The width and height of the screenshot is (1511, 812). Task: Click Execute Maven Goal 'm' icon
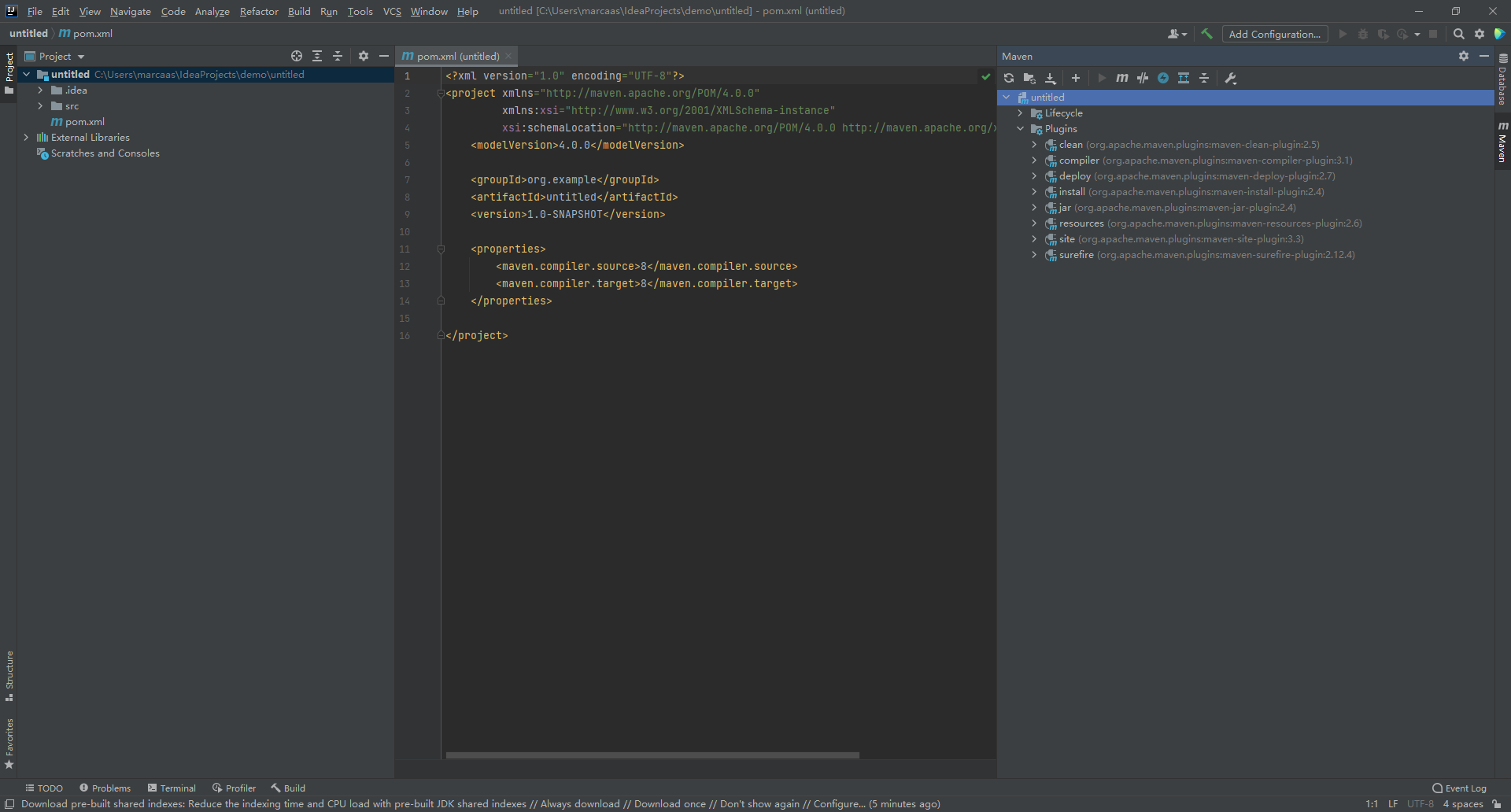click(x=1122, y=78)
